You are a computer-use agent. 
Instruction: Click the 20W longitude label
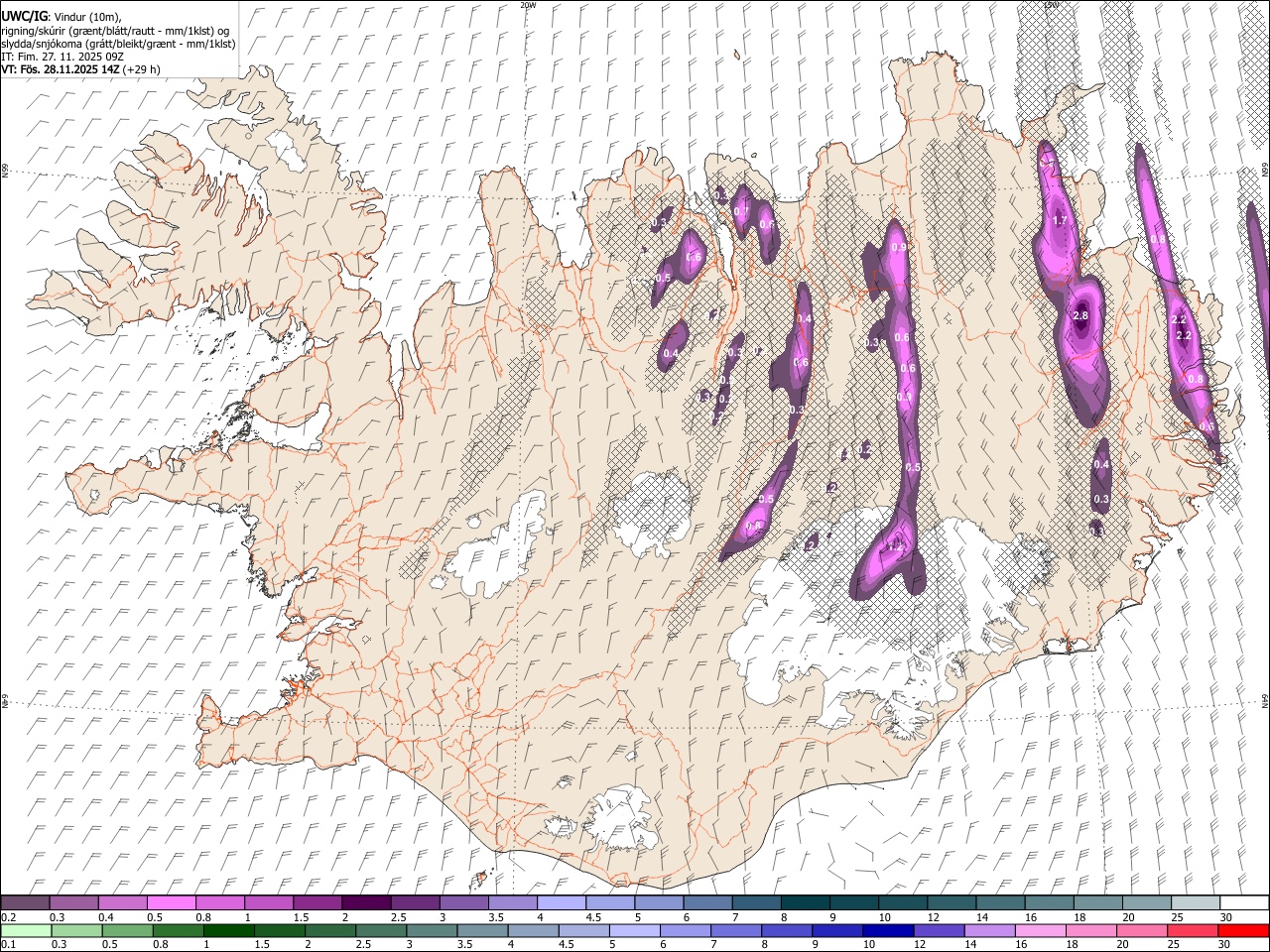pos(528,5)
